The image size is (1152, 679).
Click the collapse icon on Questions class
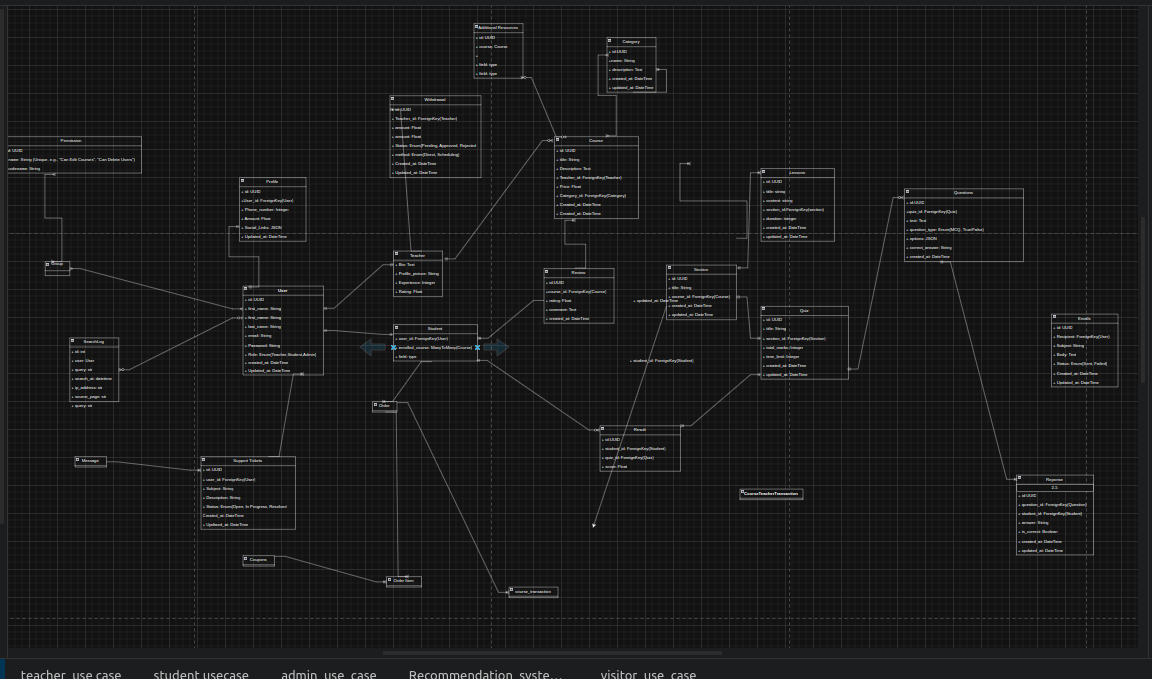coord(908,192)
